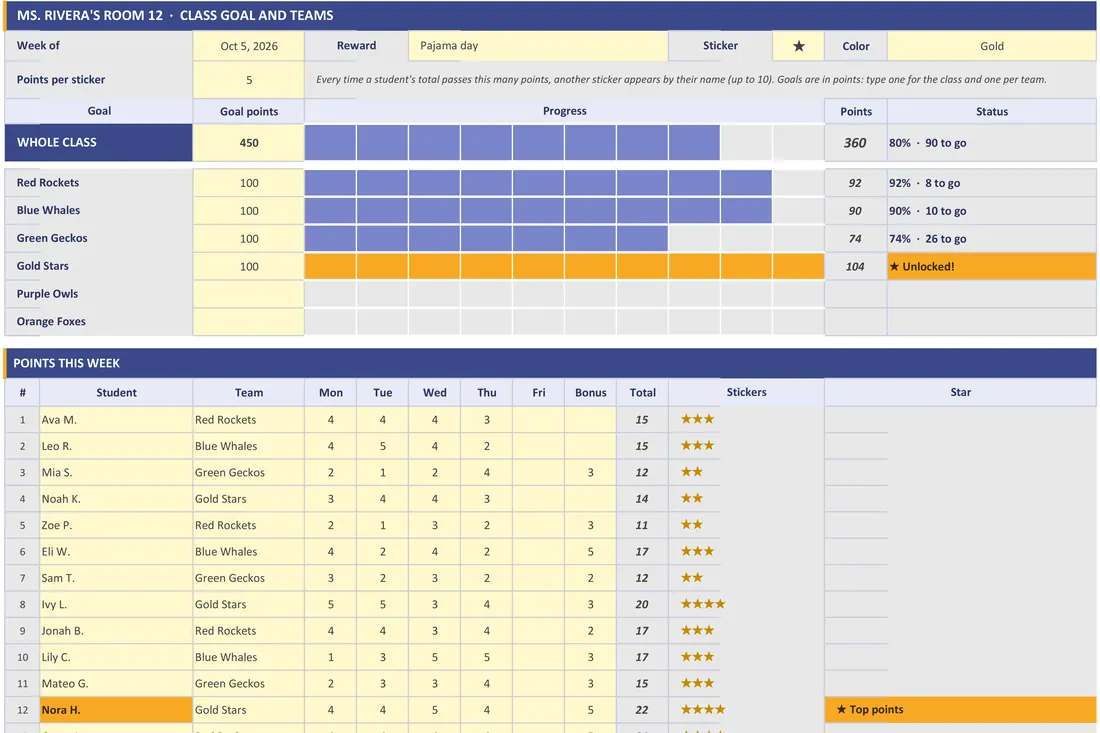Select Jonah B.'s total of 17
Viewport: 1100px width, 733px height.
642,631
